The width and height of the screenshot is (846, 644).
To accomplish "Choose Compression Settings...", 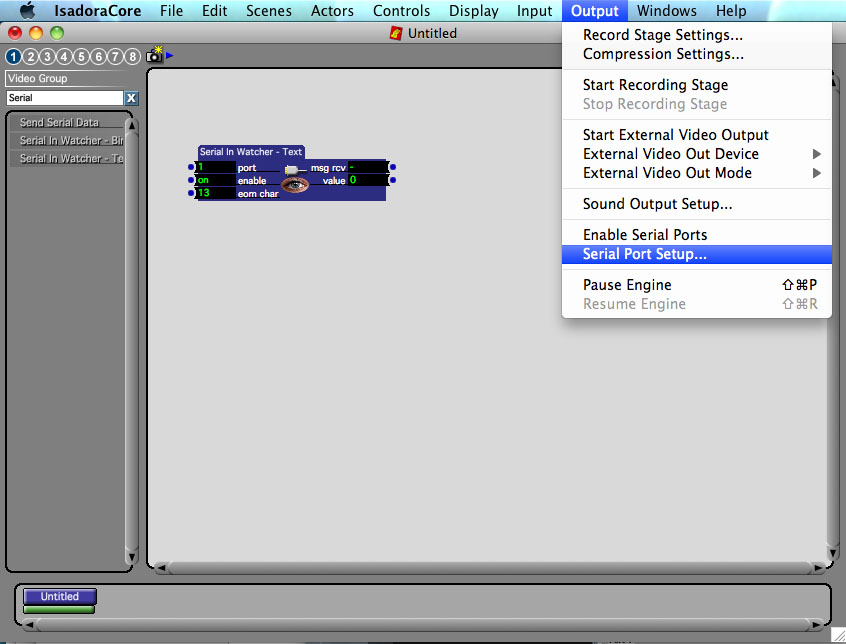I will point(697,54).
